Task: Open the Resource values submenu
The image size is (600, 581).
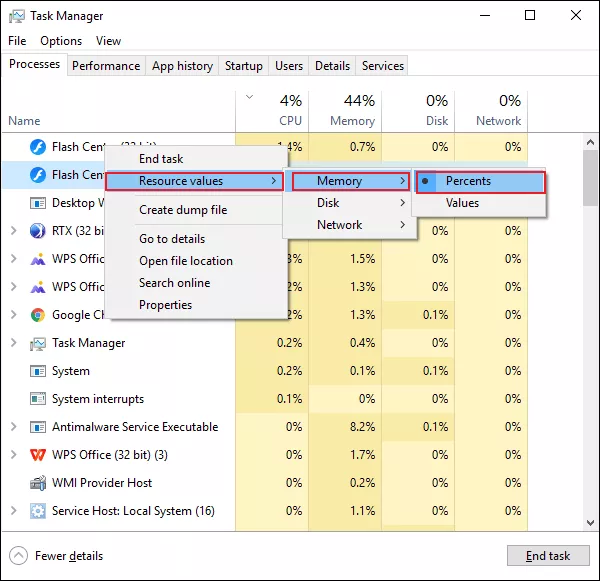Action: coord(194,181)
